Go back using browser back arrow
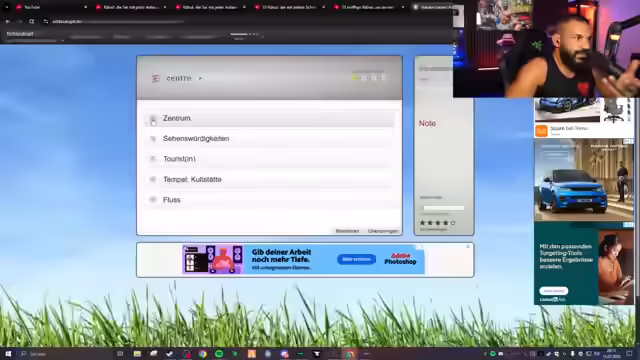The image size is (640, 360). [8, 21]
